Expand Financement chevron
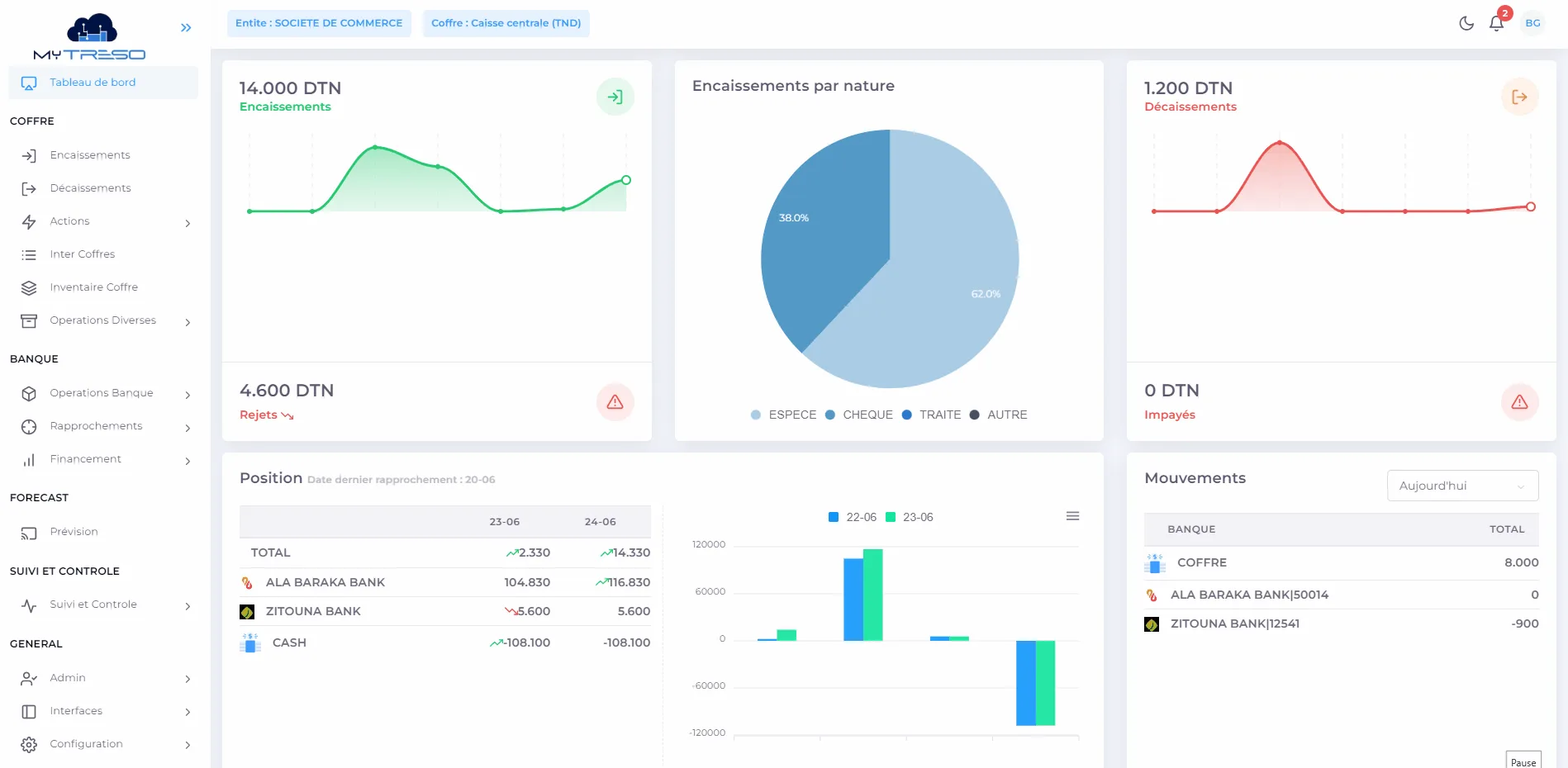Viewport: 1568px width, 768px height. pos(188,461)
